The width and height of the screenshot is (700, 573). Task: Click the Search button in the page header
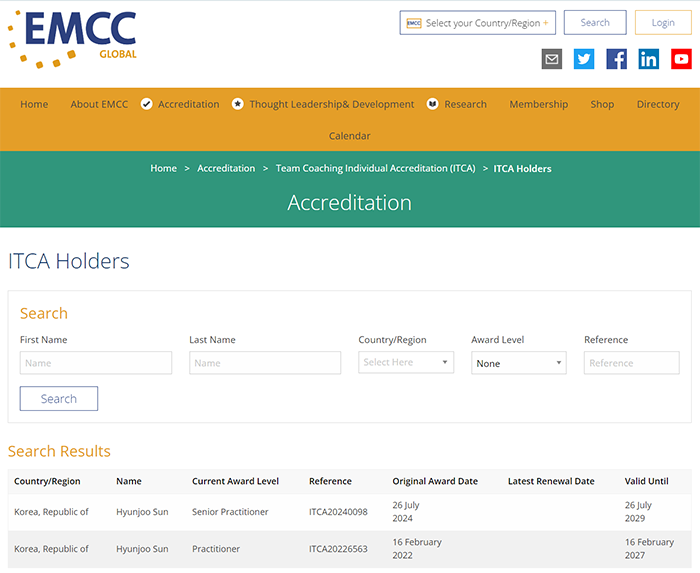(x=595, y=22)
